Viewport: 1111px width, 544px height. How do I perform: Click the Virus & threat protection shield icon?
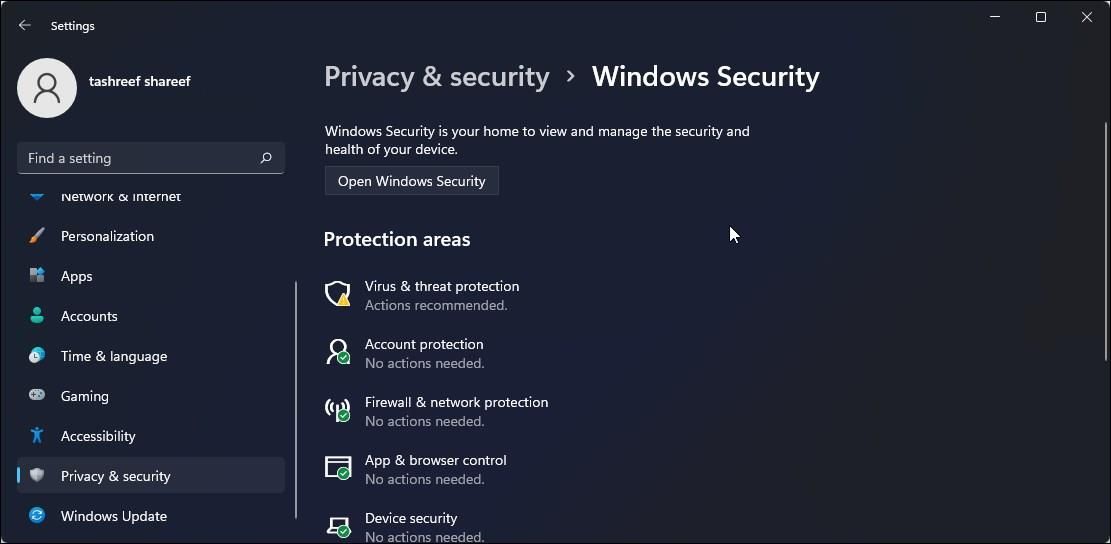click(x=338, y=294)
